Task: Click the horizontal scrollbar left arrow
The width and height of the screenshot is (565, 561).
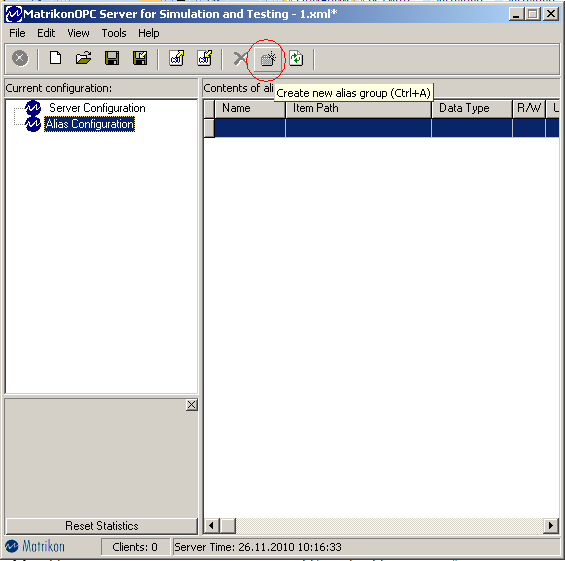Action: [212, 526]
